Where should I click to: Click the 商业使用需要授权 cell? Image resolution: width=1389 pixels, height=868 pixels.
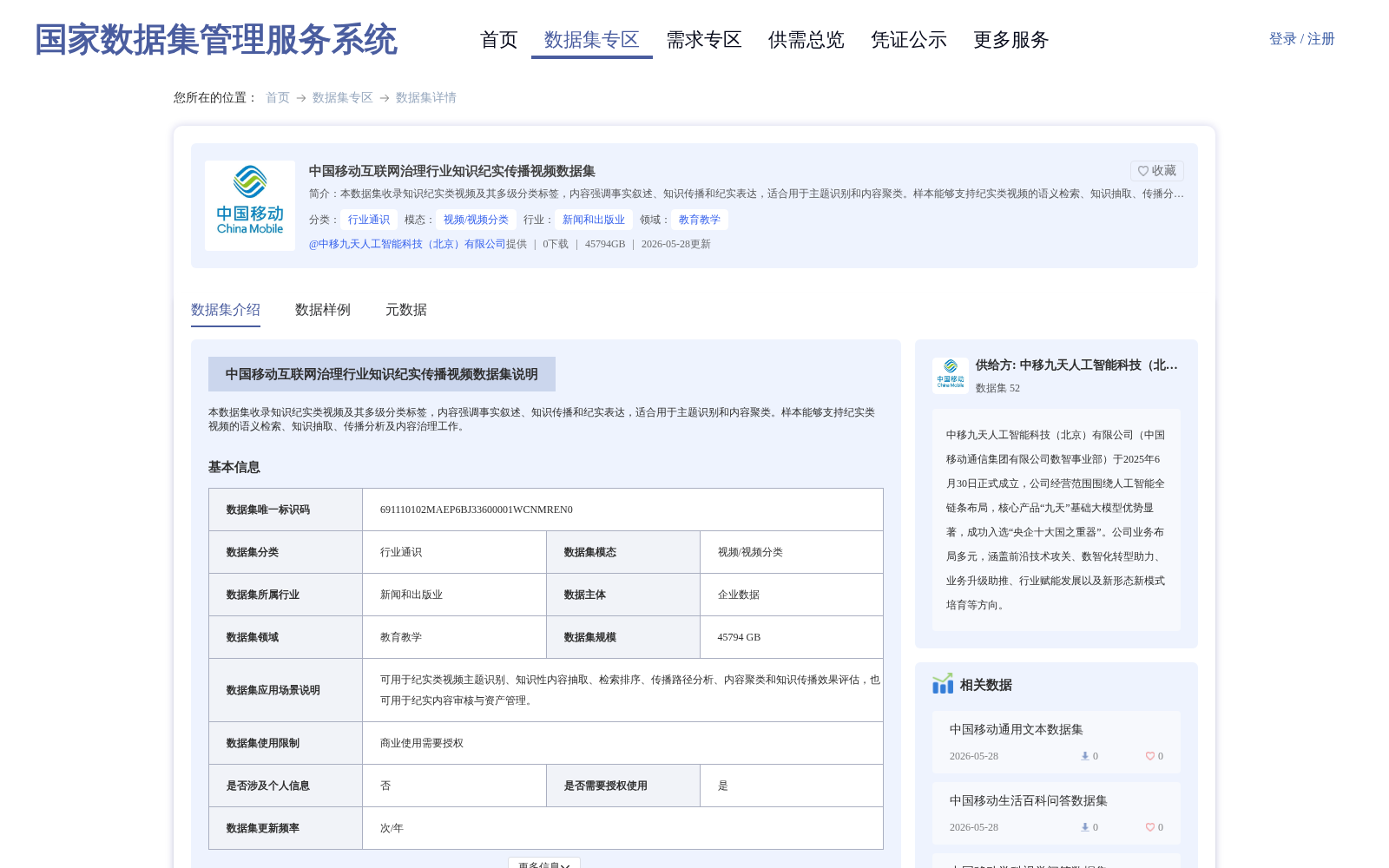(x=622, y=743)
